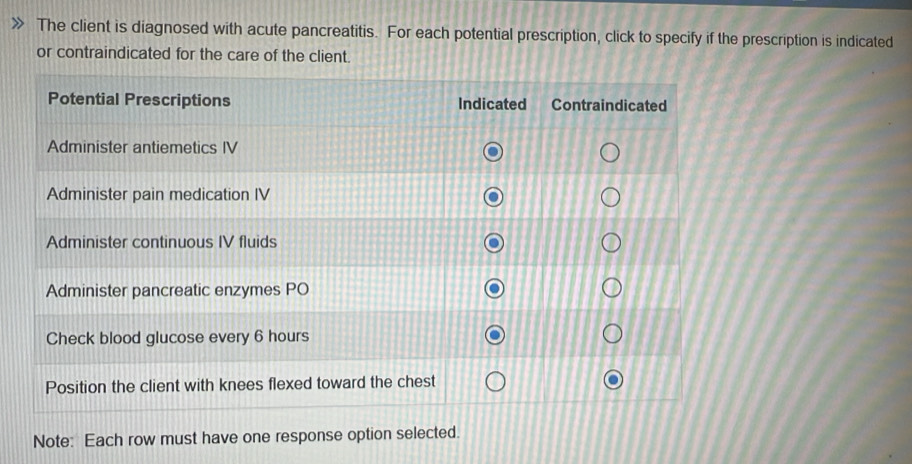Screen dimensions: 912x464
Task: Set pancreatic enzymes PO to Contraindicated
Action: [x=612, y=290]
